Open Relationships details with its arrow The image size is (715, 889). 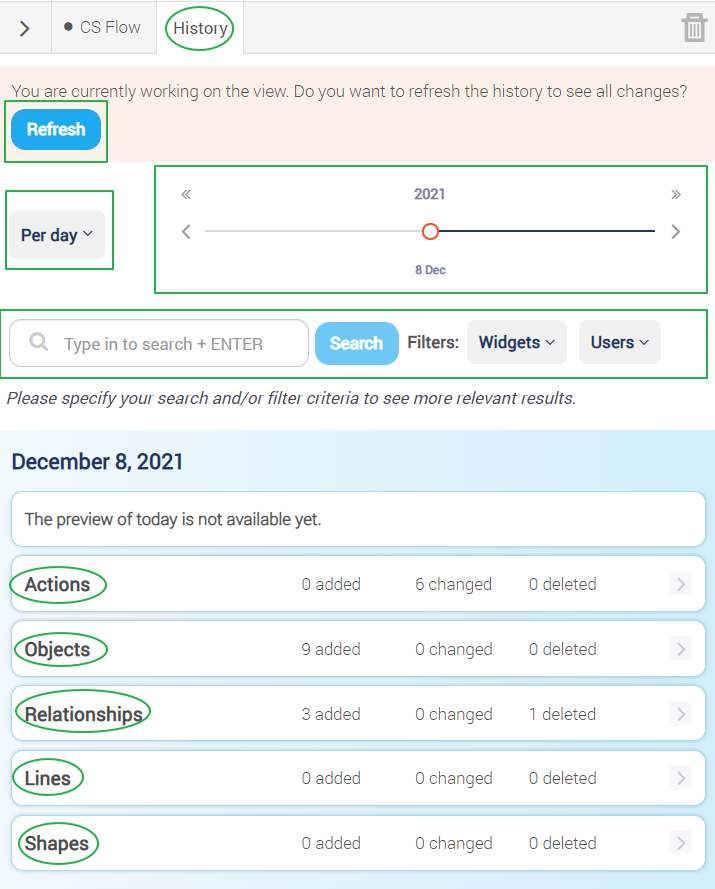pyautogui.click(x=681, y=714)
